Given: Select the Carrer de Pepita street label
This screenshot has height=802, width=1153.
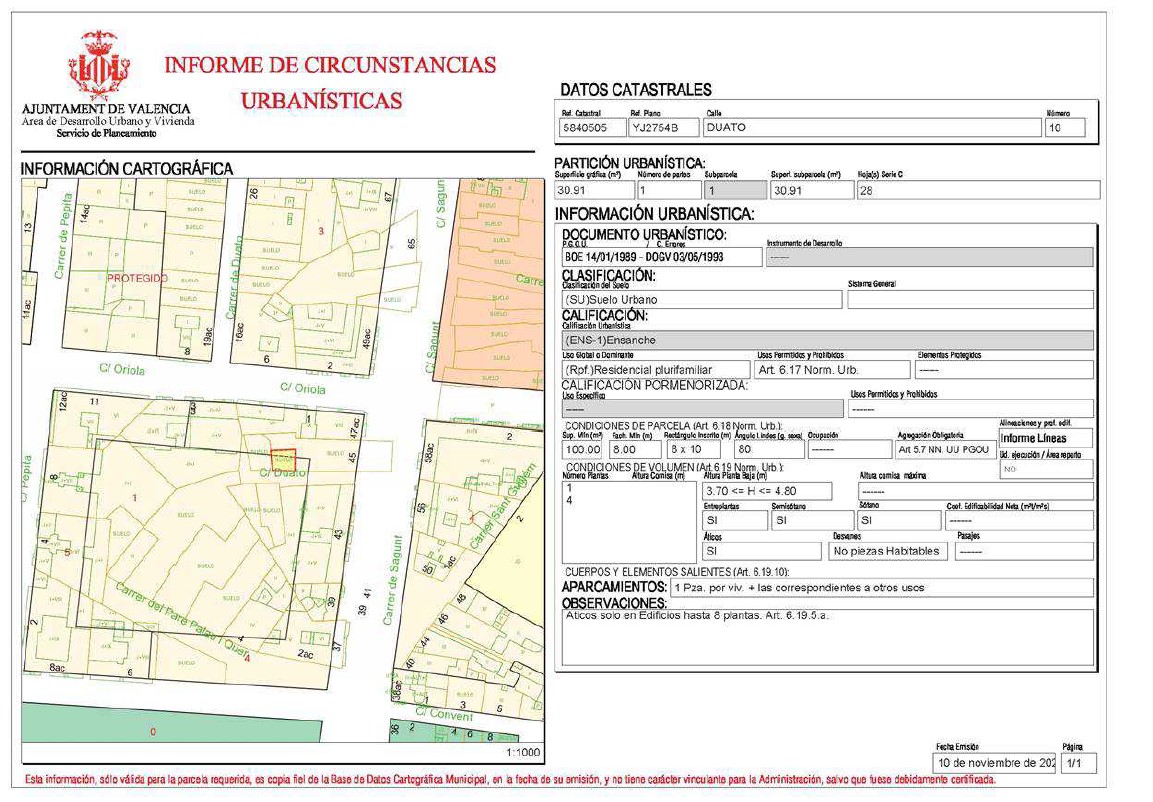Looking at the screenshot, I should 65,235.
